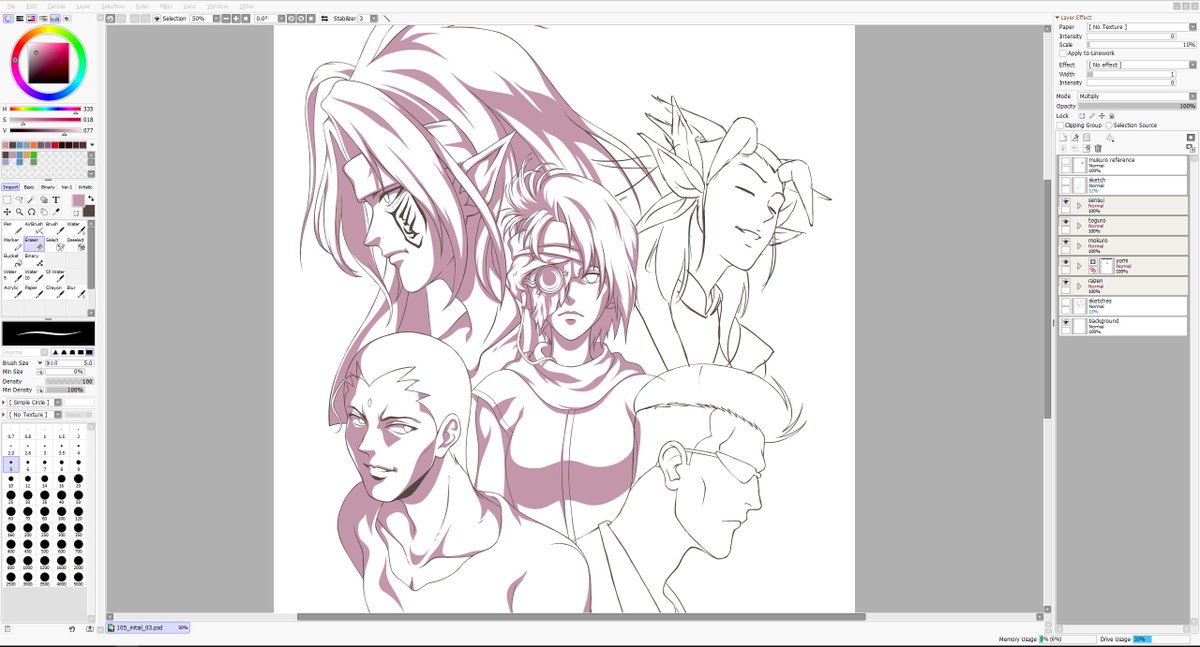The height and width of the screenshot is (647, 1200).
Task: Switch to the Artistic brush tab
Action: click(x=85, y=187)
